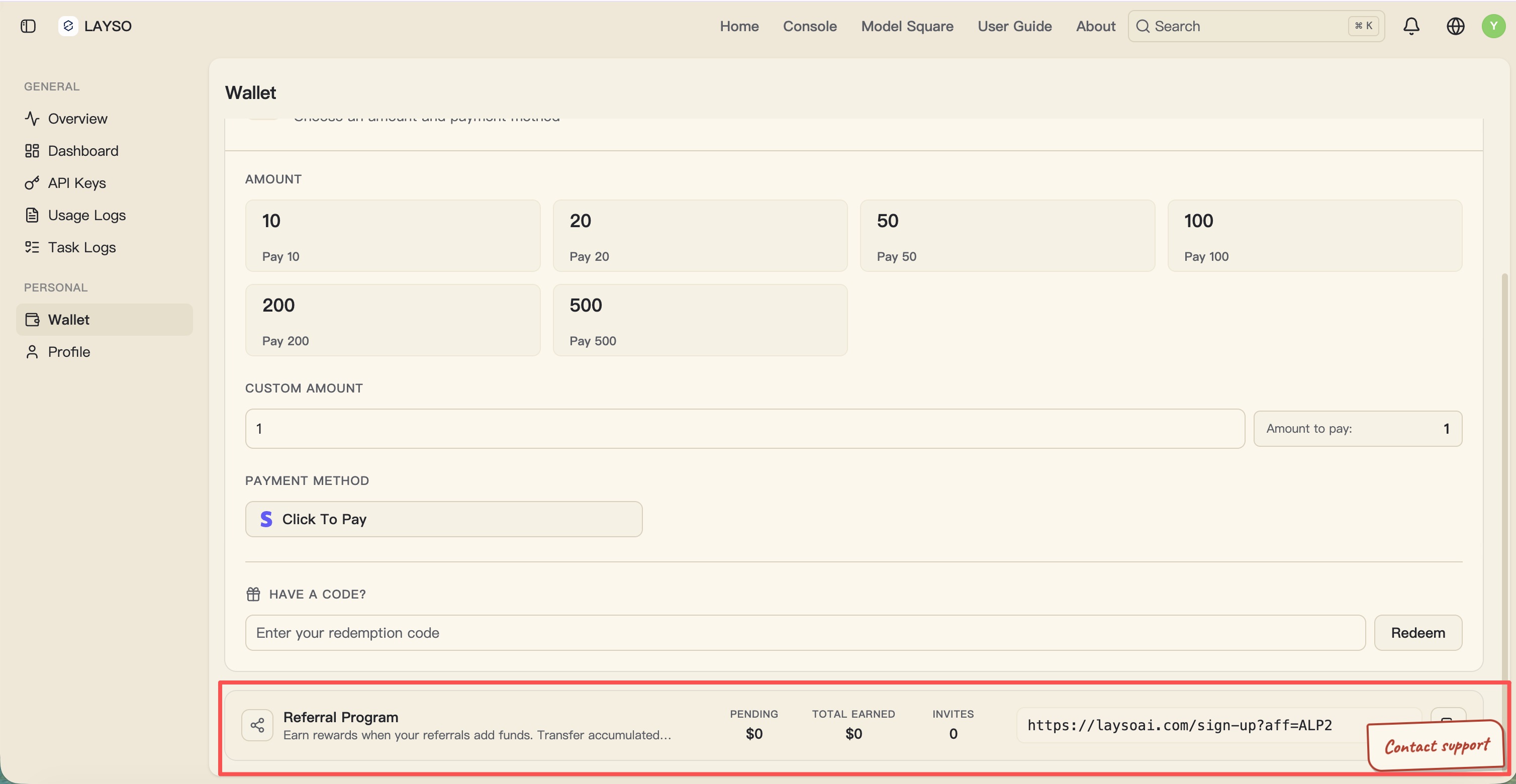Click Contact support button
Image resolution: width=1516 pixels, height=784 pixels.
point(1437,746)
